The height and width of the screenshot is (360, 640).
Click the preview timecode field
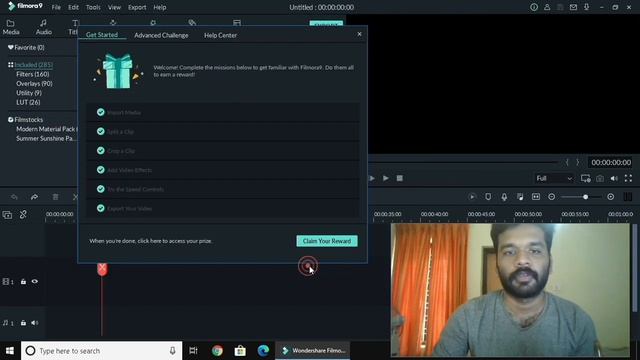point(611,162)
